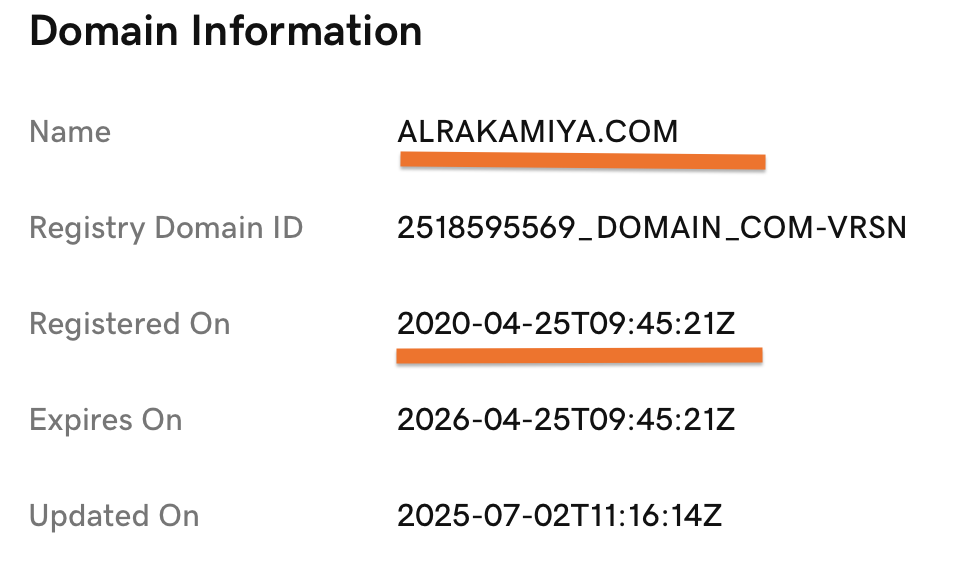Click the year 2026 in expiry date

(434, 420)
